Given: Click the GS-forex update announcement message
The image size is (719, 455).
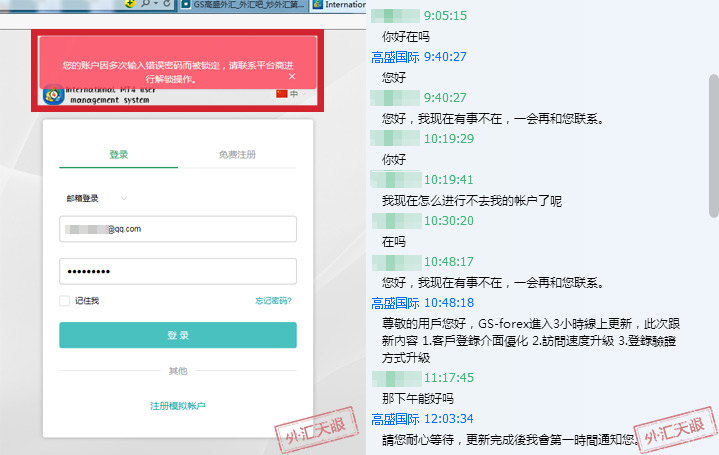Looking at the screenshot, I should [531, 341].
